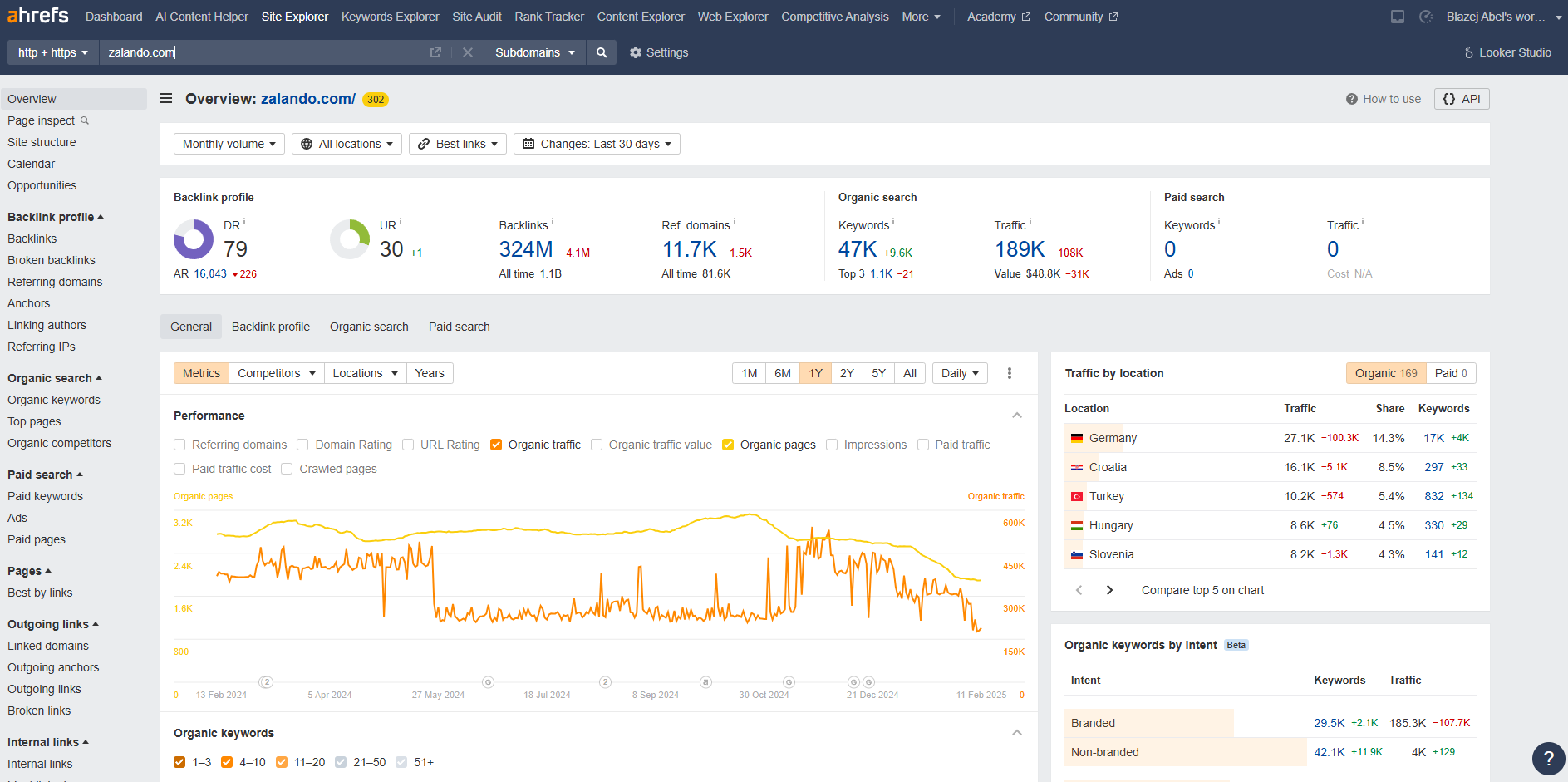The image size is (1568, 782).
Task: Open Broken backlinks in sidebar
Action: coord(52,260)
